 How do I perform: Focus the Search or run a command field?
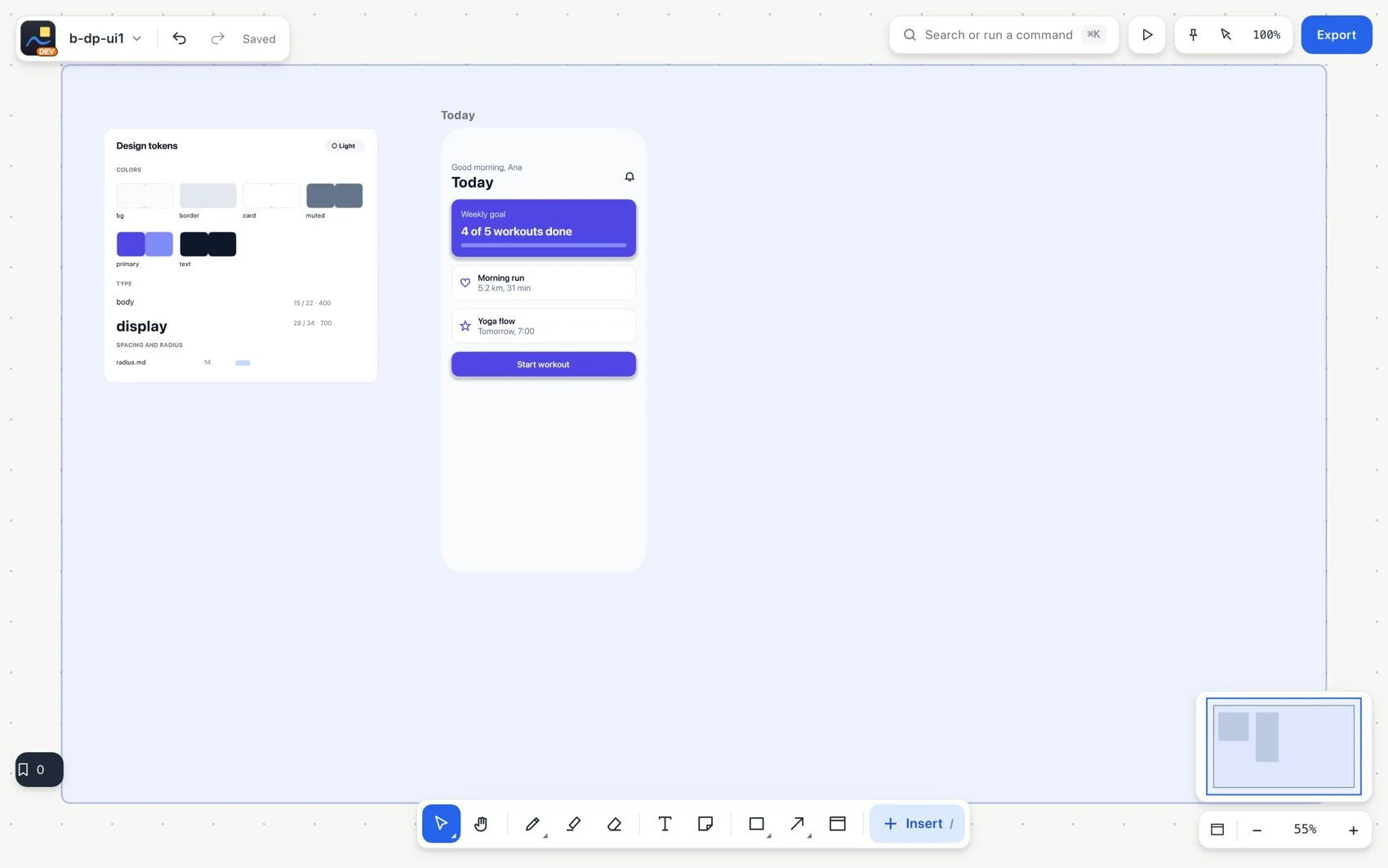click(x=1003, y=35)
